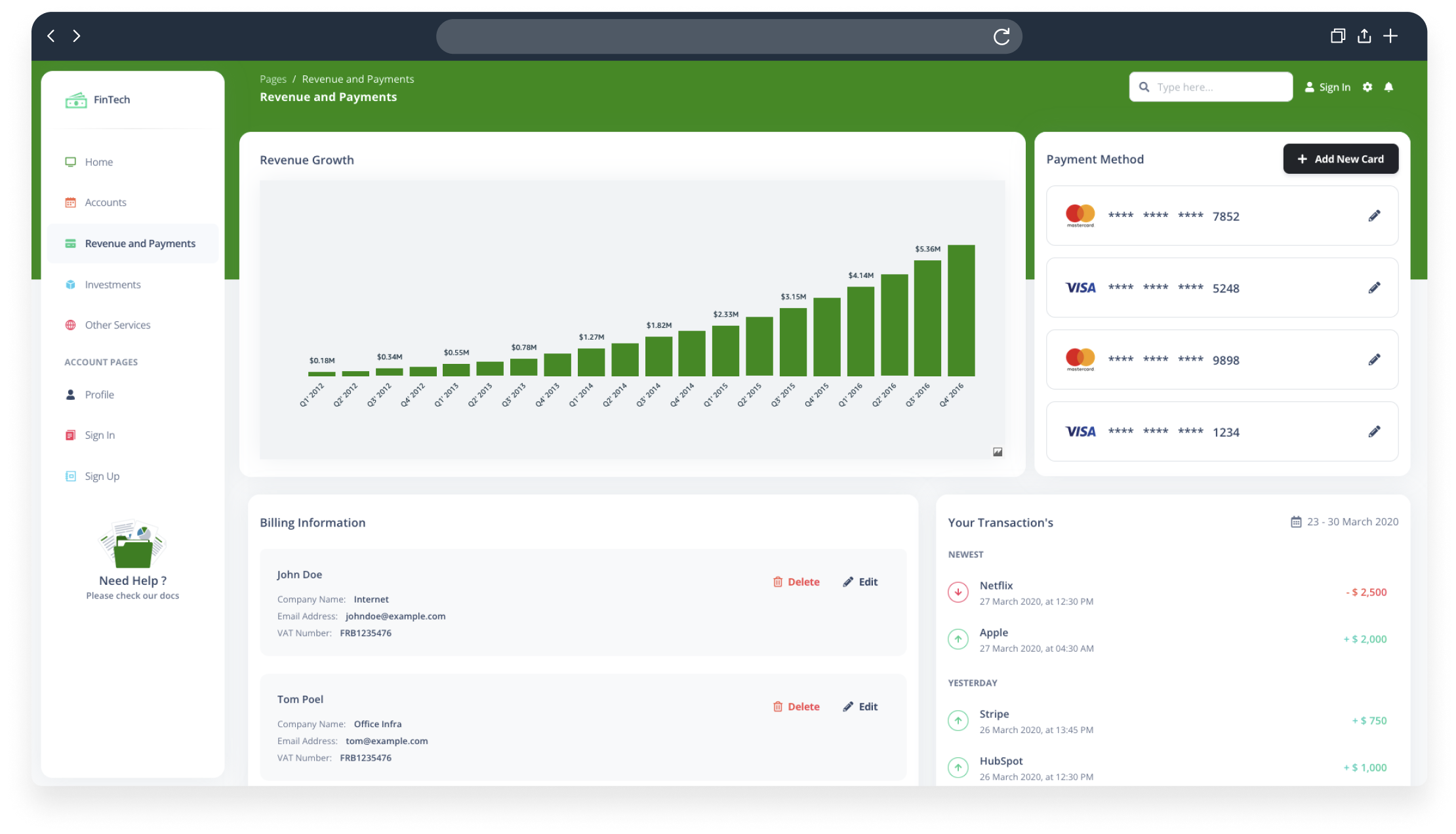Select the Sign Up menu item

(102, 475)
